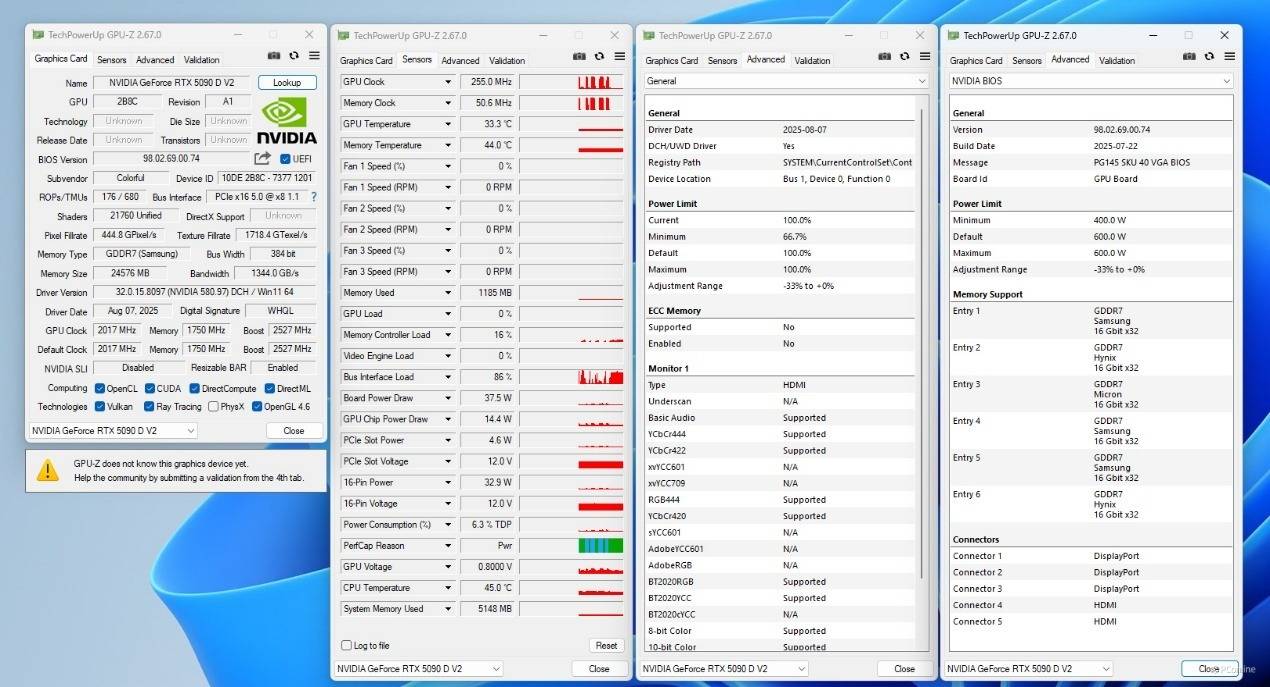The height and width of the screenshot is (687, 1270).
Task: Toggle the PhysX checkbox
Action: (x=213, y=407)
